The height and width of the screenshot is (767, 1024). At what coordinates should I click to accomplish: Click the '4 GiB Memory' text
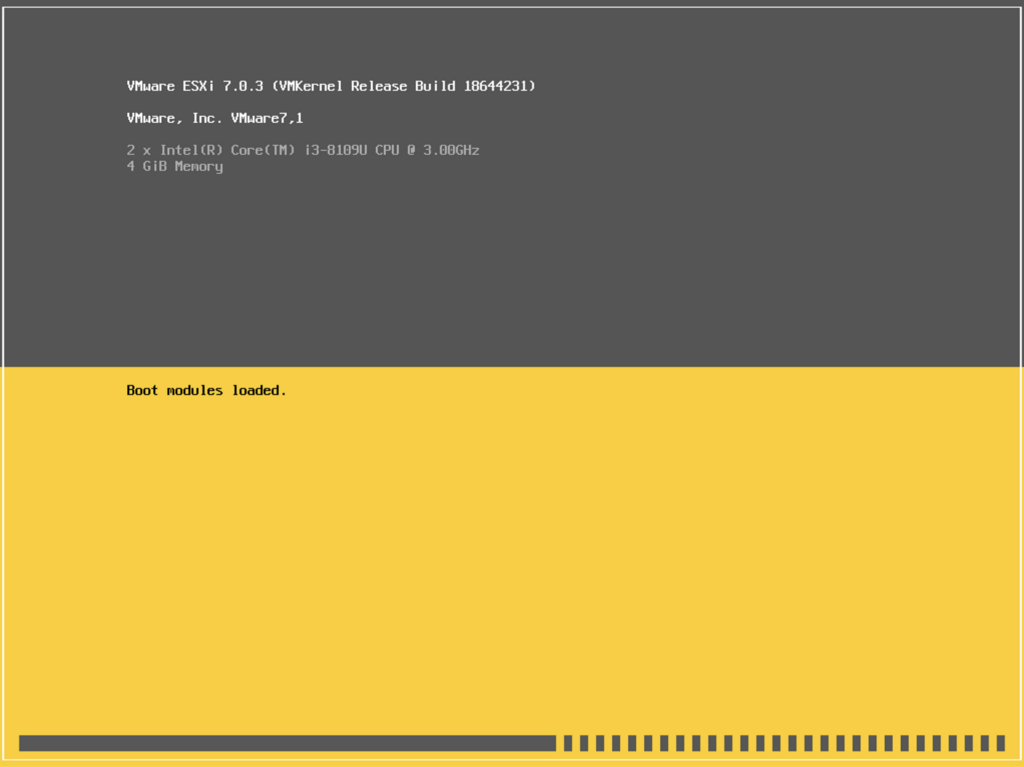click(175, 167)
